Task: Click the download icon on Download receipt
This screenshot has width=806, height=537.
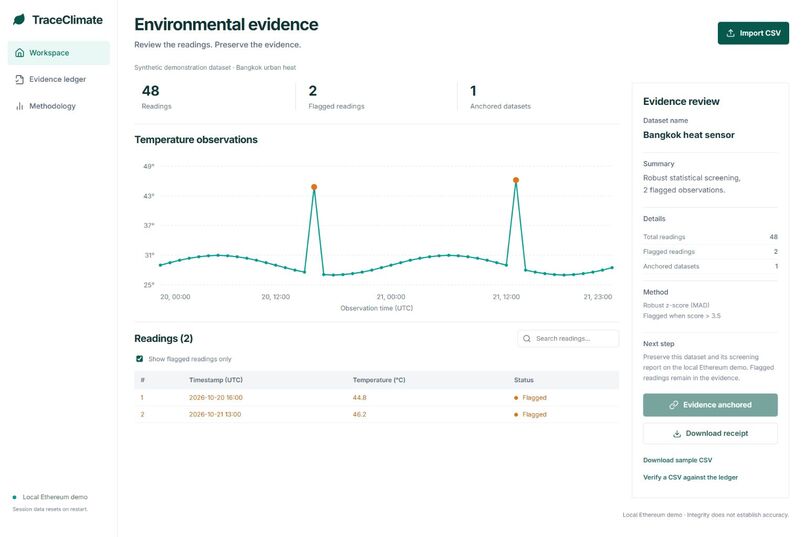Action: pos(677,434)
